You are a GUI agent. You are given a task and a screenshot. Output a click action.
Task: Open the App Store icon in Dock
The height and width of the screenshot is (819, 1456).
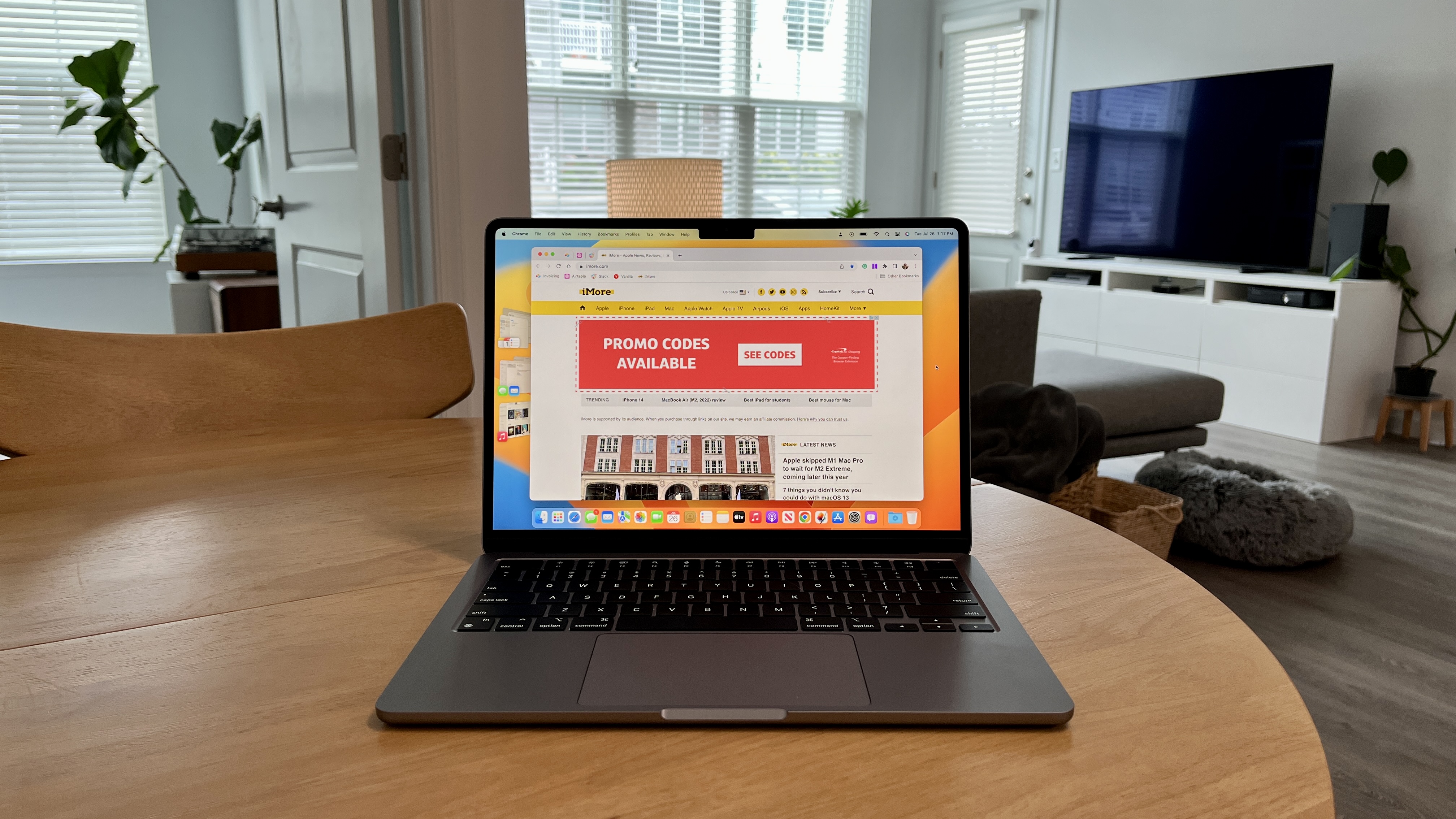[838, 517]
